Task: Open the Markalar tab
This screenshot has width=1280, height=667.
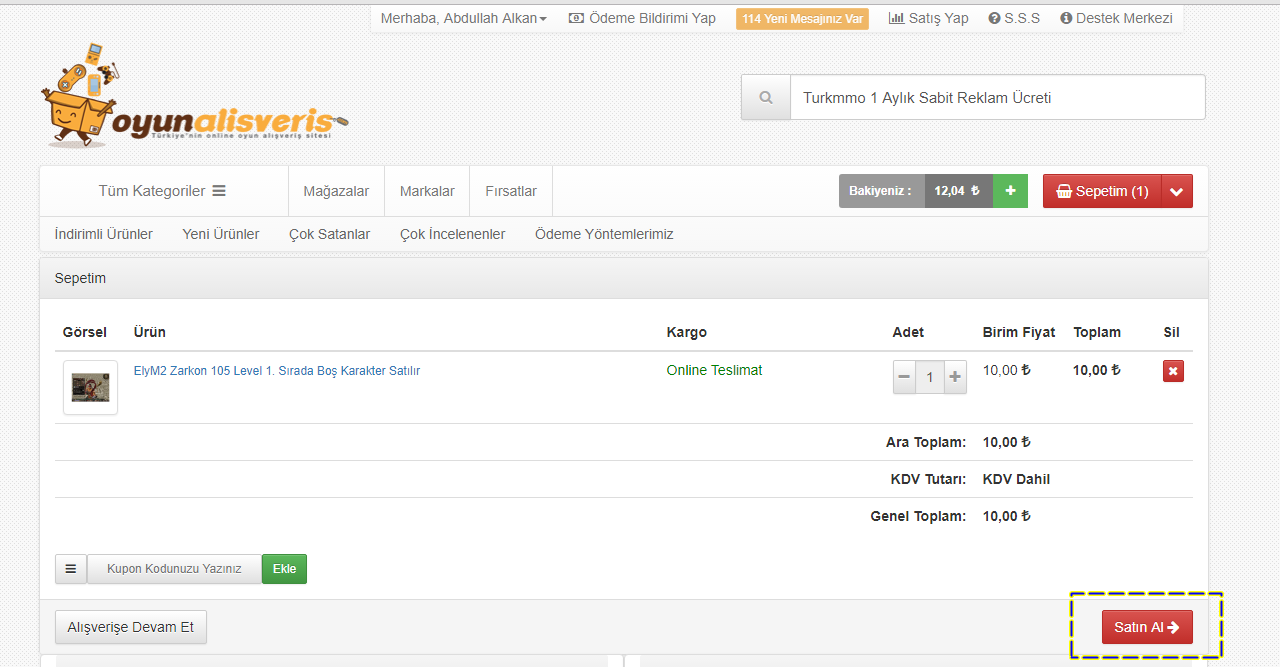Action: pos(427,191)
